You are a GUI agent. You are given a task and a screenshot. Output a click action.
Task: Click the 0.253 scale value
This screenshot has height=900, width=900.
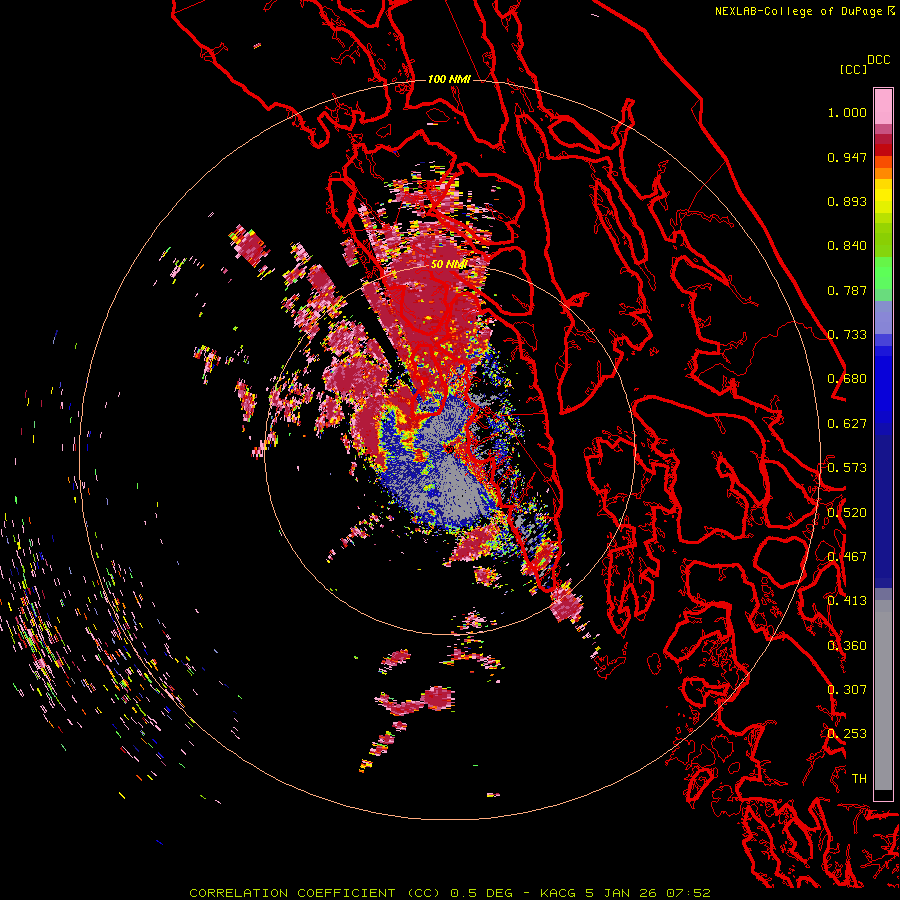pos(847,734)
